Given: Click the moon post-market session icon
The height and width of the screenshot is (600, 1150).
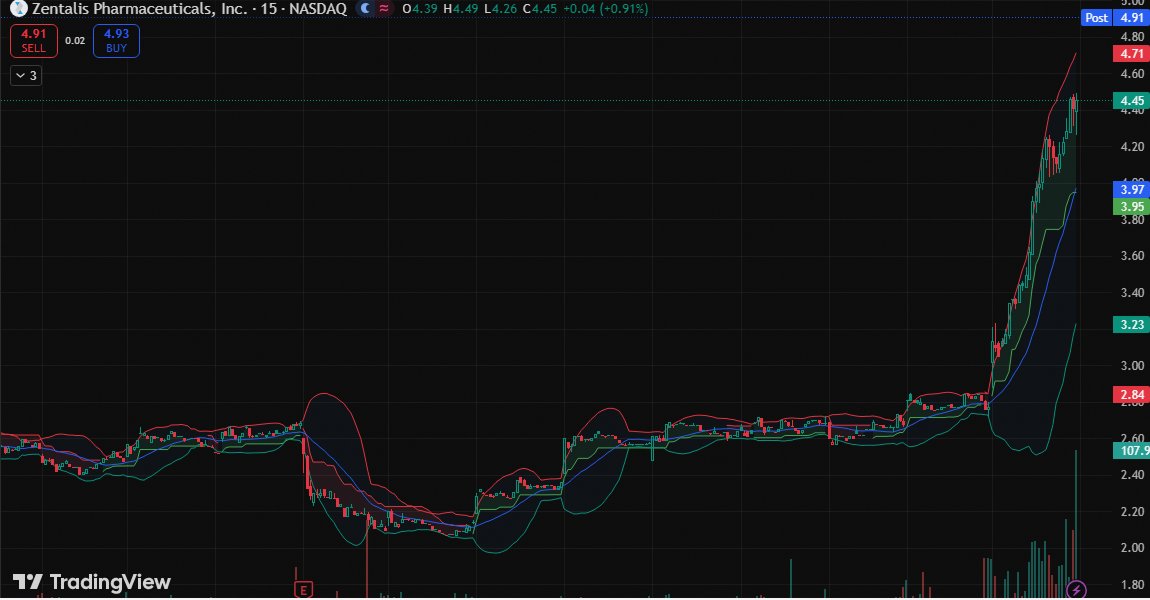Looking at the screenshot, I should click(x=365, y=9).
